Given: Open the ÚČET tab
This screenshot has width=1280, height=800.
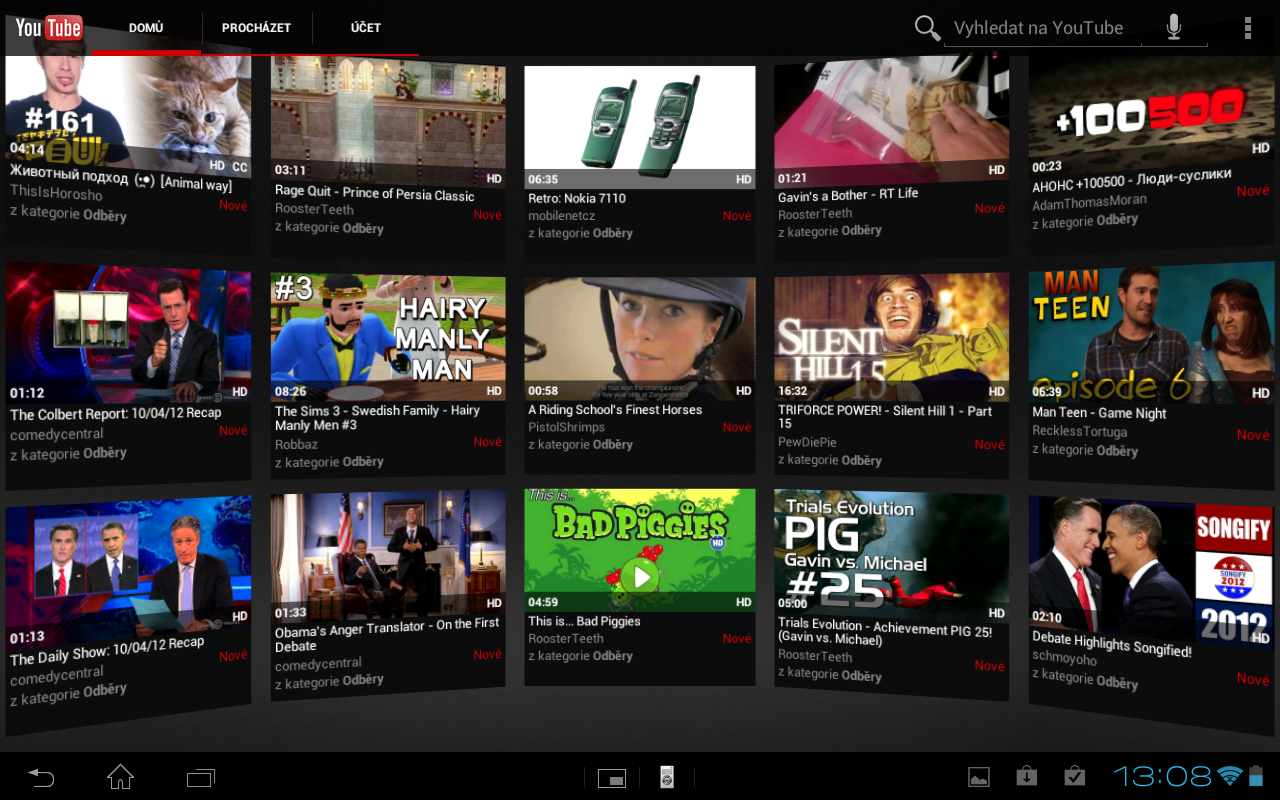Looking at the screenshot, I should pos(365,27).
